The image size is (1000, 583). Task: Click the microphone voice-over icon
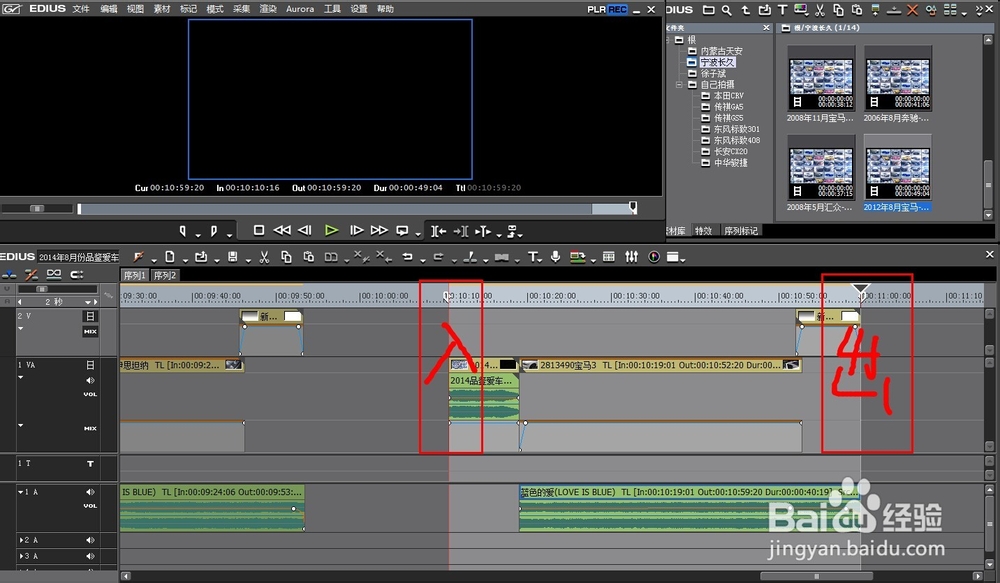tap(555, 257)
